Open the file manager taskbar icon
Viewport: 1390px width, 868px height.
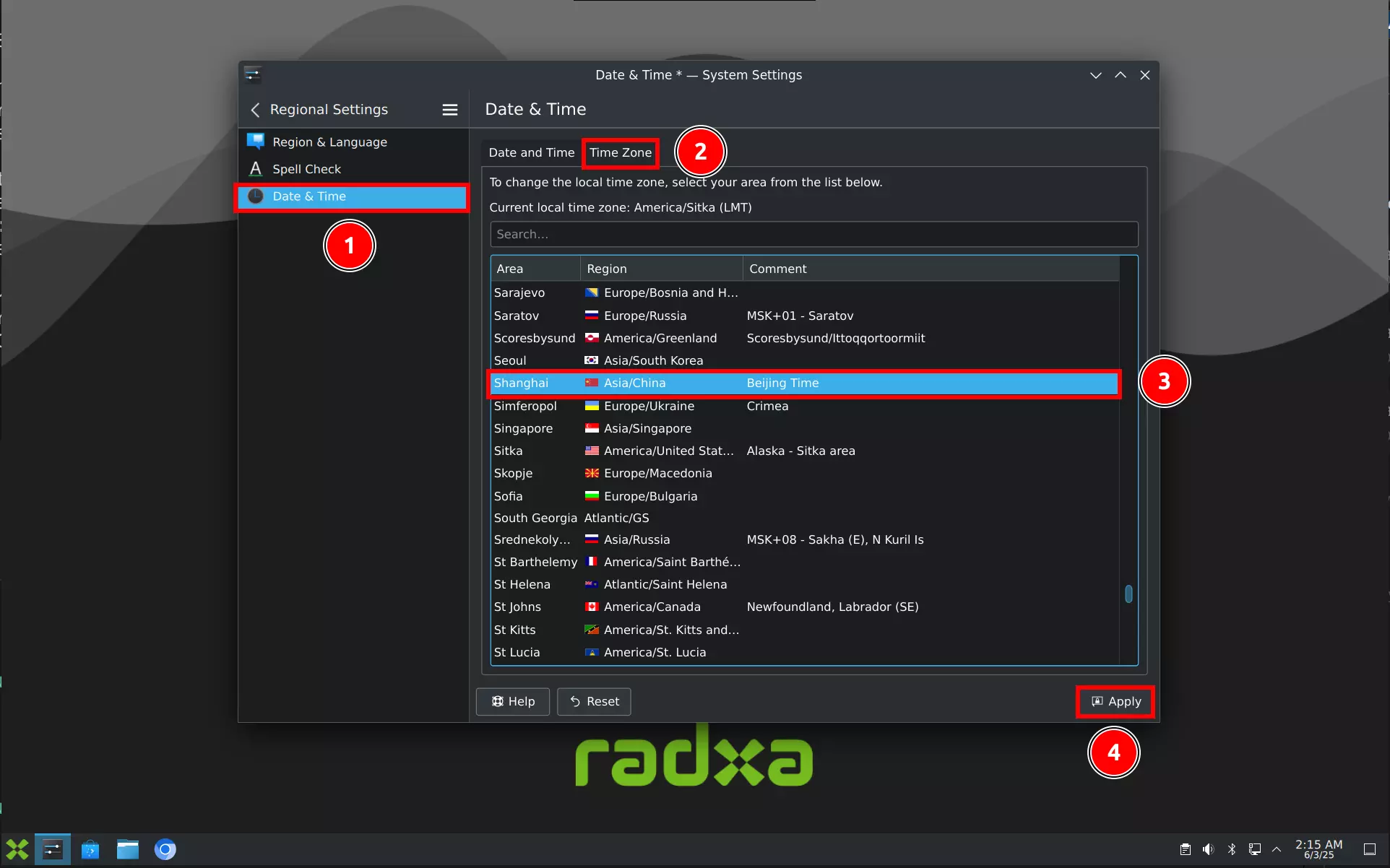pos(128,849)
